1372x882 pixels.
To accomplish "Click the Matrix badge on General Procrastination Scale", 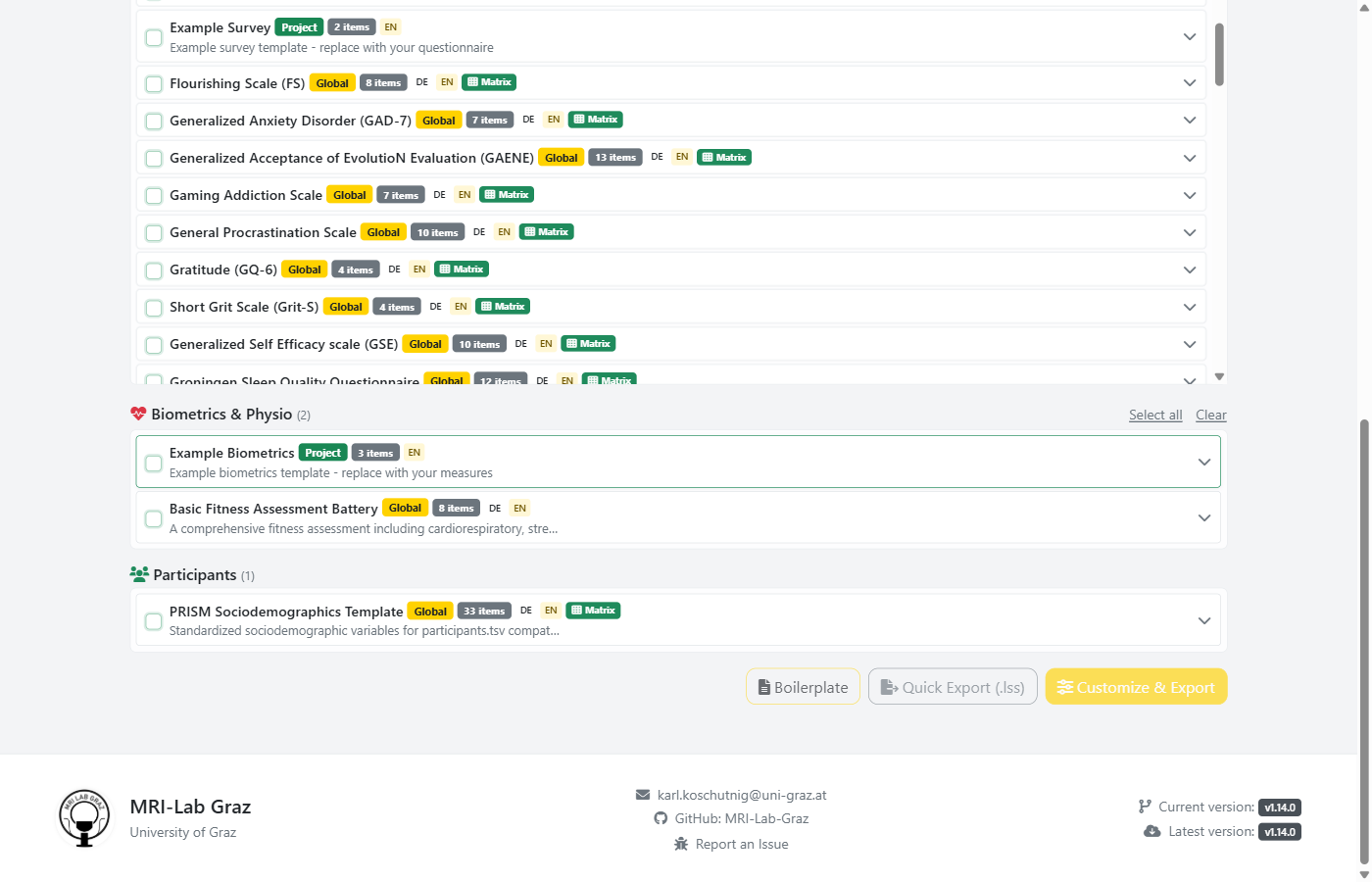I will [547, 231].
